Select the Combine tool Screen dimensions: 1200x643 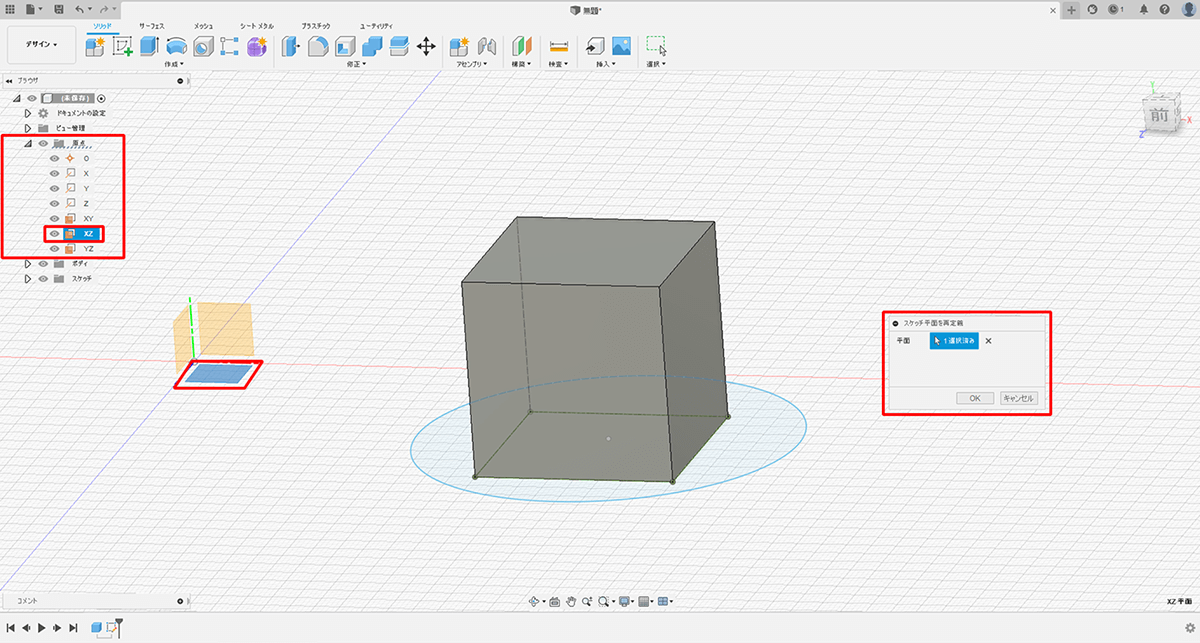point(372,45)
